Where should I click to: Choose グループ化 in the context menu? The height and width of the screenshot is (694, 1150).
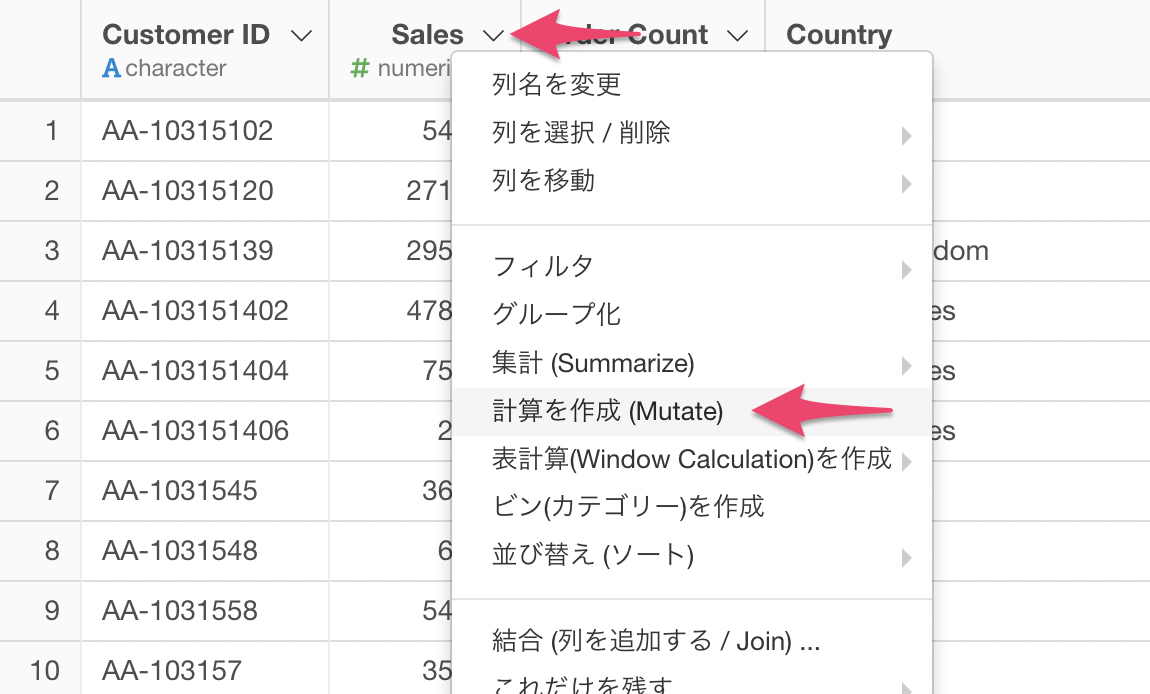pyautogui.click(x=557, y=315)
